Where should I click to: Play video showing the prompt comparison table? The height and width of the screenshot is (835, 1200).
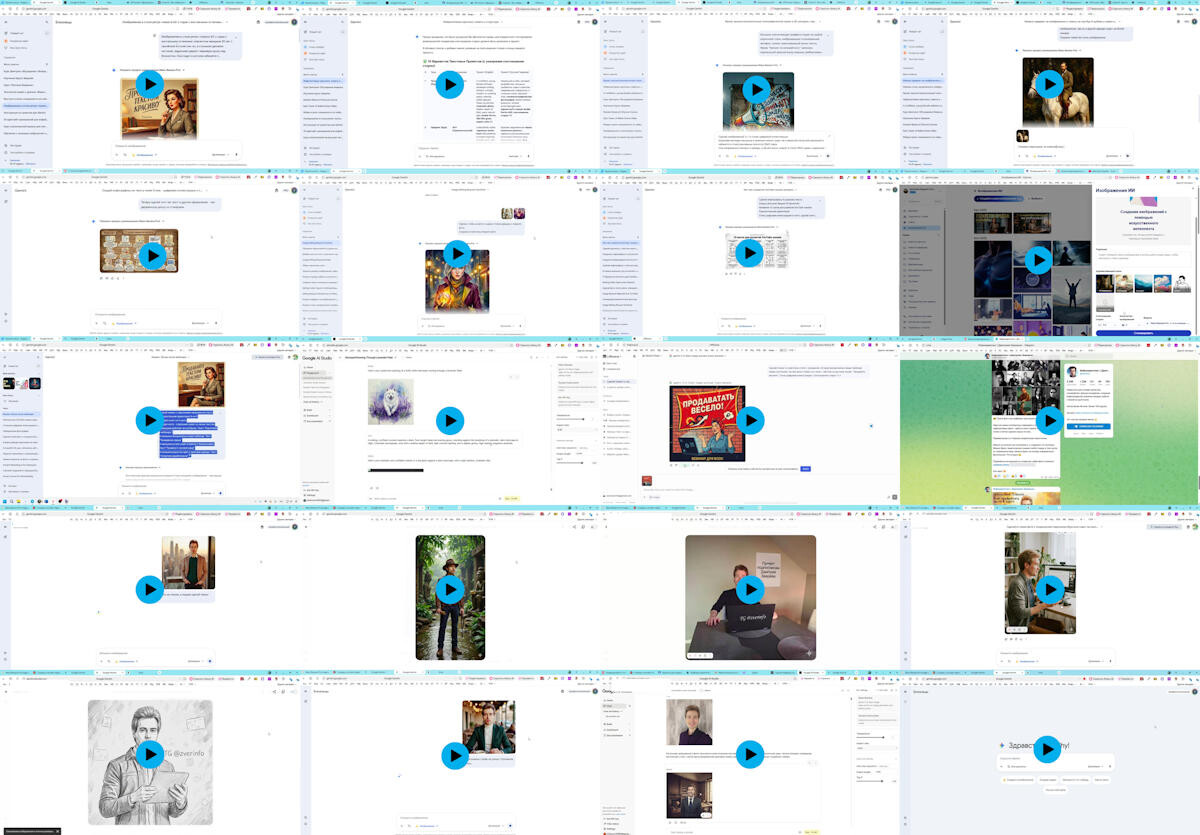coord(450,85)
